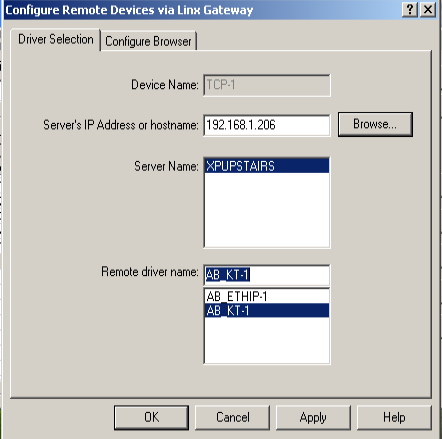
Task: Click the Server Name label
Action: [166, 166]
